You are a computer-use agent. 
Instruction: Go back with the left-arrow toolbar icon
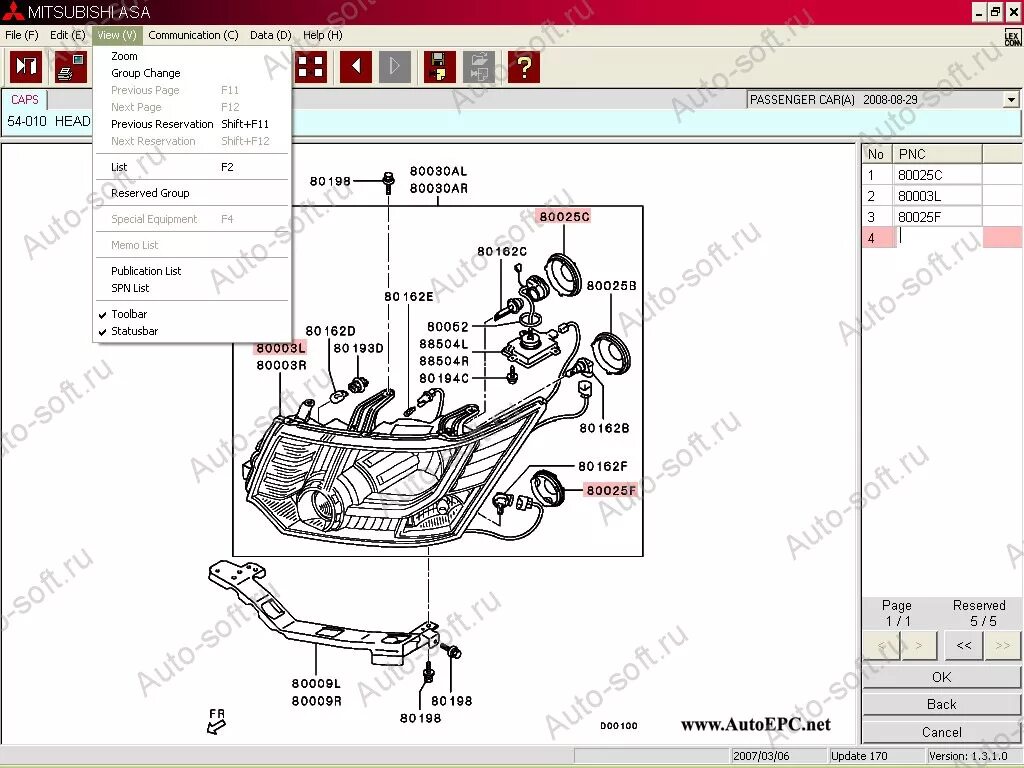356,67
